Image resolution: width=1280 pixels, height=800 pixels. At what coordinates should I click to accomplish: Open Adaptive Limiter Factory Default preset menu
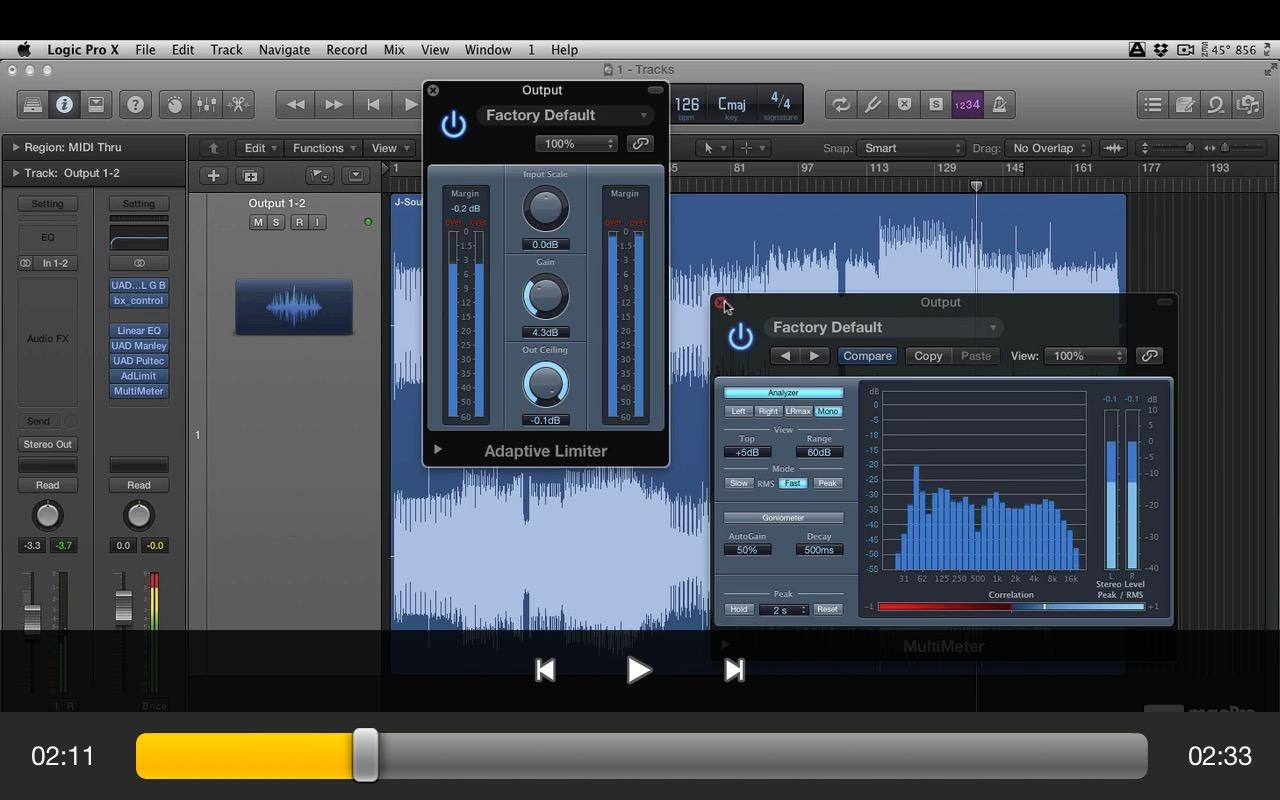click(566, 116)
